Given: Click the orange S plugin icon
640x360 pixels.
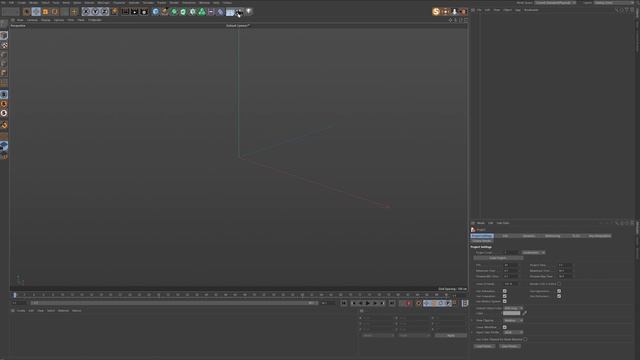Looking at the screenshot, I should click(x=436, y=12).
